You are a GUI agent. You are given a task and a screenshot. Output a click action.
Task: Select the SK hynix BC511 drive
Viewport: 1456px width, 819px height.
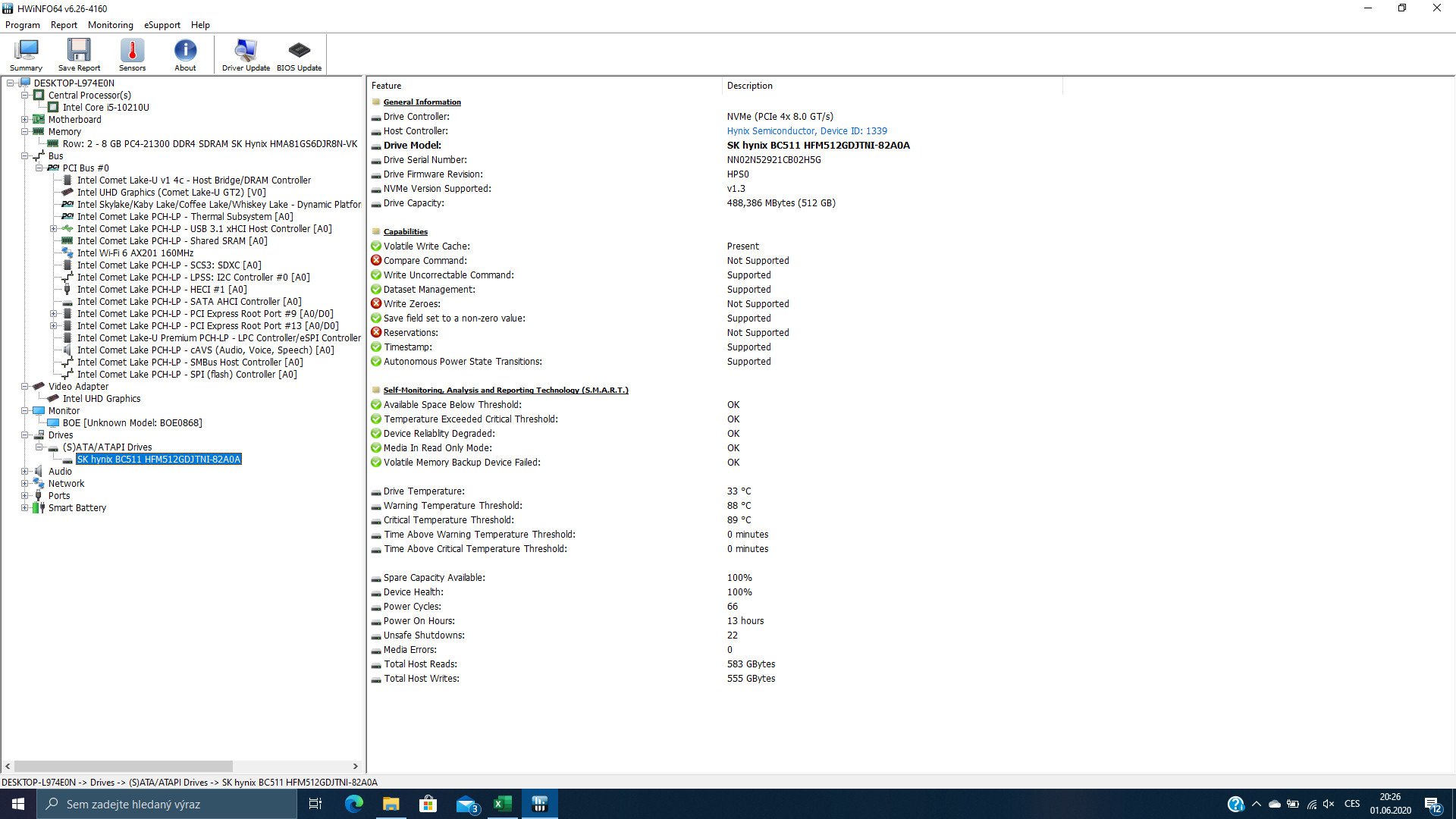[x=158, y=460]
